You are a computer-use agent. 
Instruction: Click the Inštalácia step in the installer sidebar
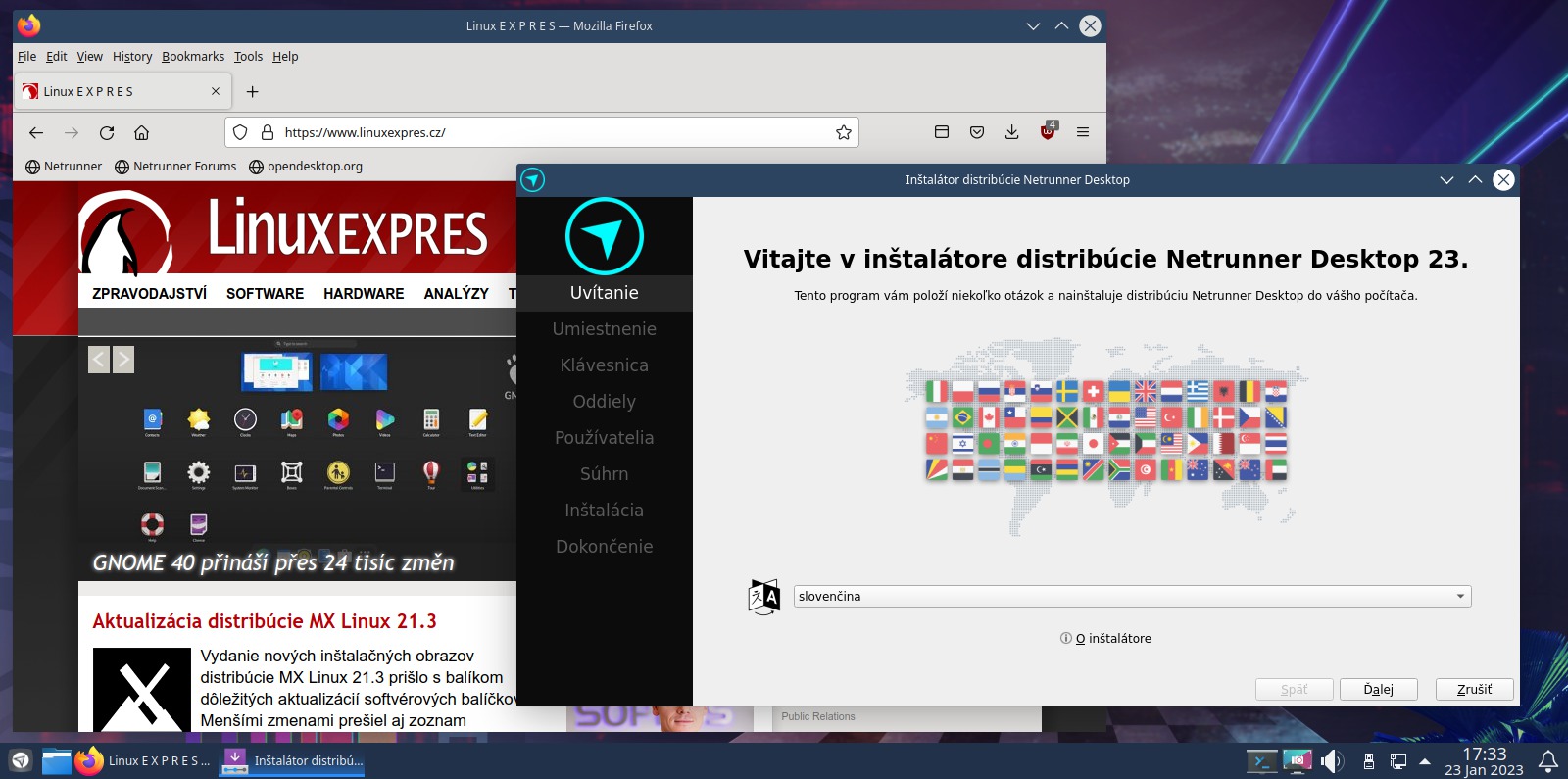(x=605, y=510)
